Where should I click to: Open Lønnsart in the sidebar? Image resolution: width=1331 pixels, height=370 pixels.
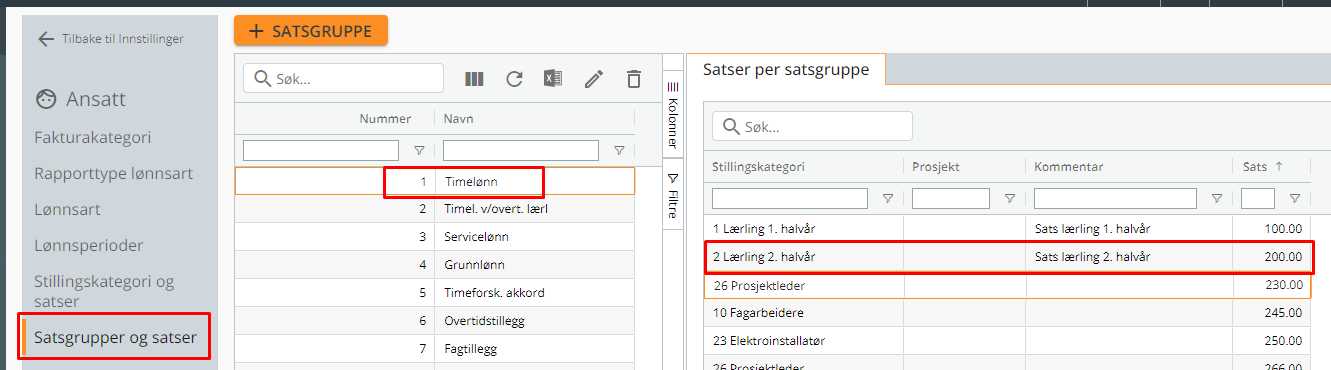(x=67, y=209)
